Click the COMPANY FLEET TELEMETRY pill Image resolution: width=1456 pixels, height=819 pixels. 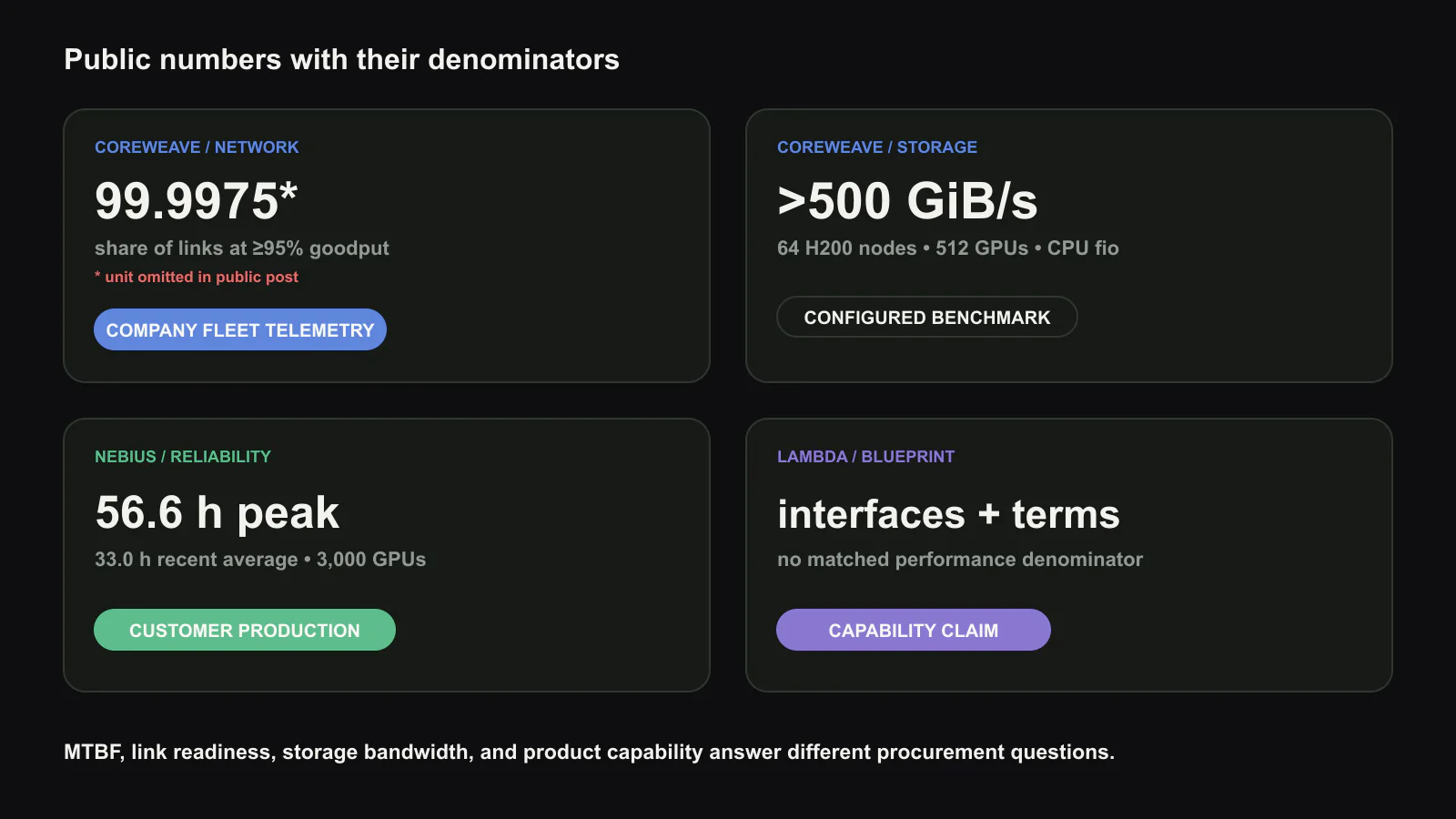pos(240,329)
